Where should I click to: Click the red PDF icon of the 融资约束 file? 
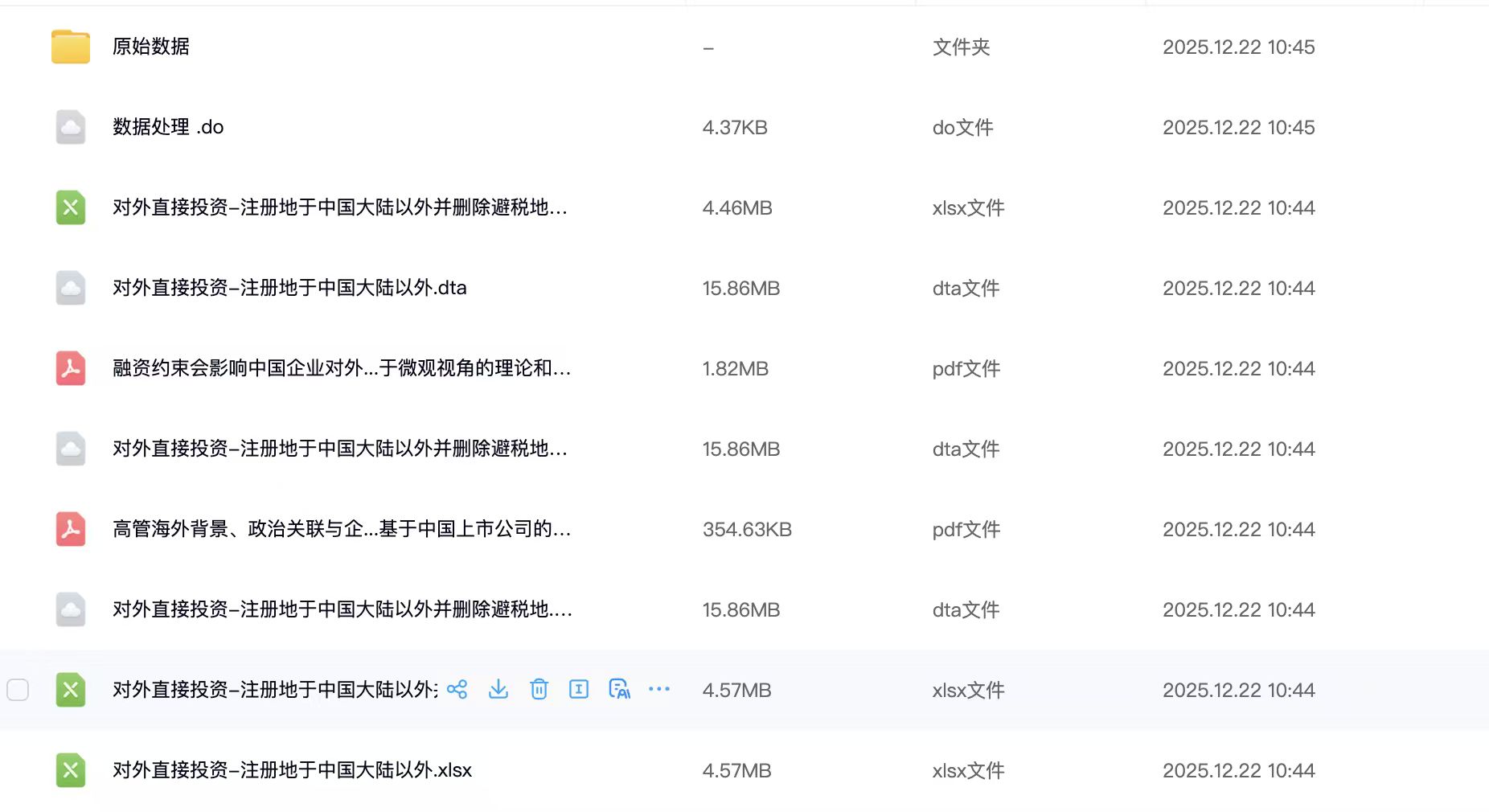[71, 368]
